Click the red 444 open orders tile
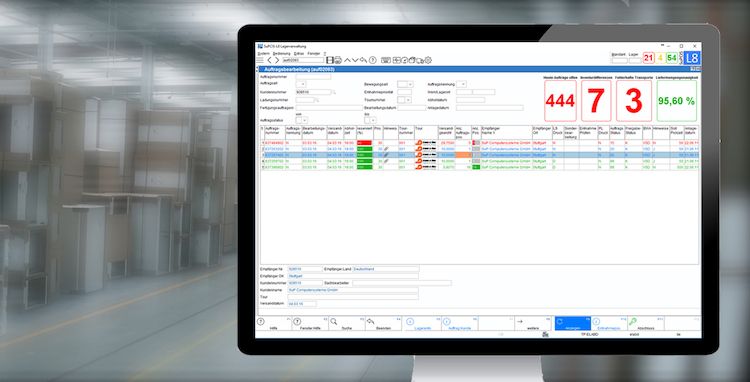This screenshot has width=750, height=382. pyautogui.click(x=560, y=101)
